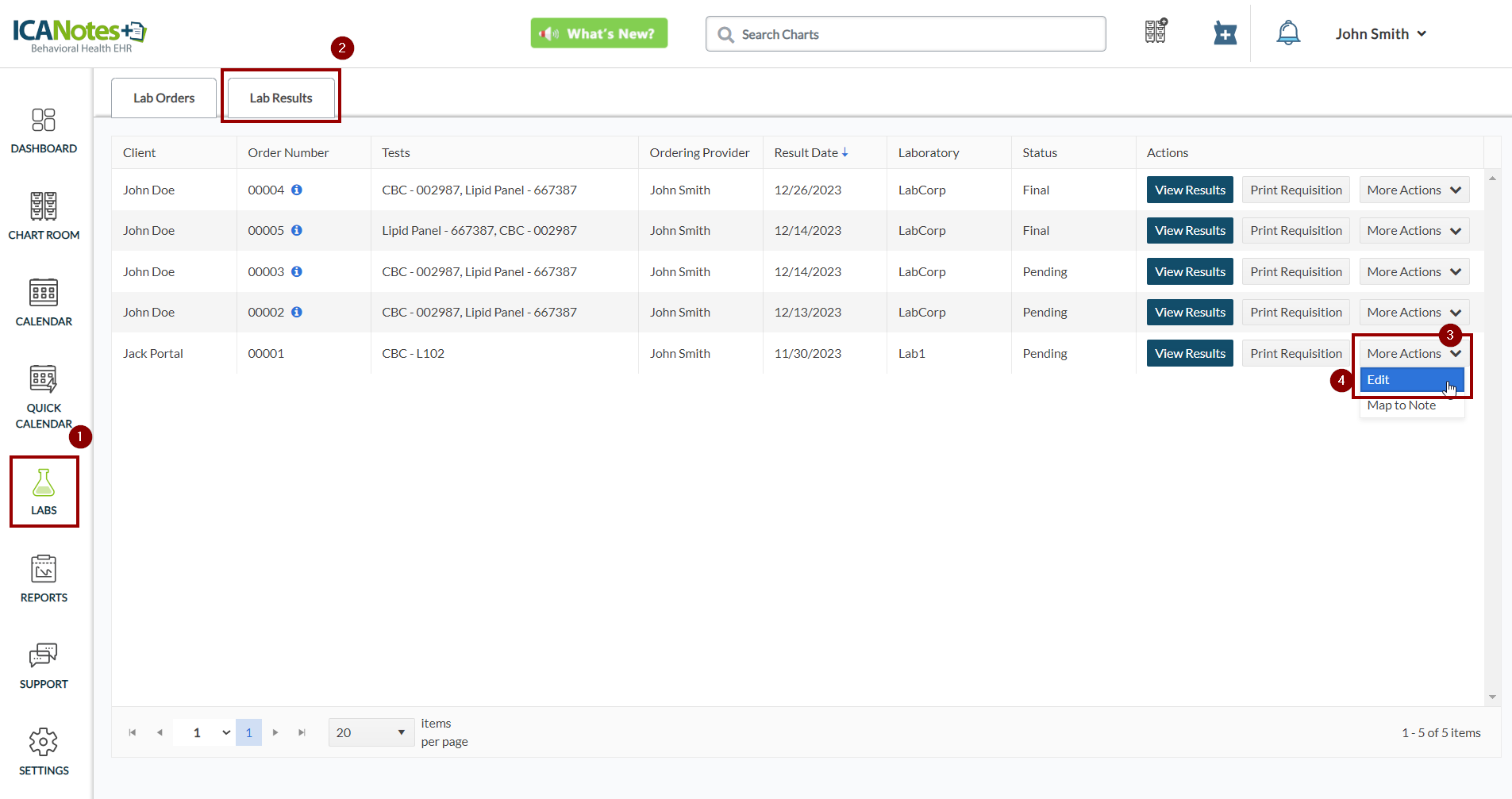Expand More Actions for order 00005
This screenshot has width=1512, height=799.
(x=1414, y=231)
